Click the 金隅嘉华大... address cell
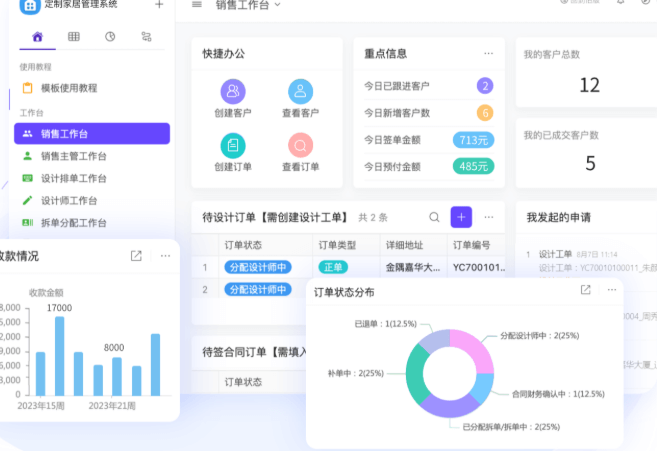Viewport: 657px width, 451px height. 413,267
